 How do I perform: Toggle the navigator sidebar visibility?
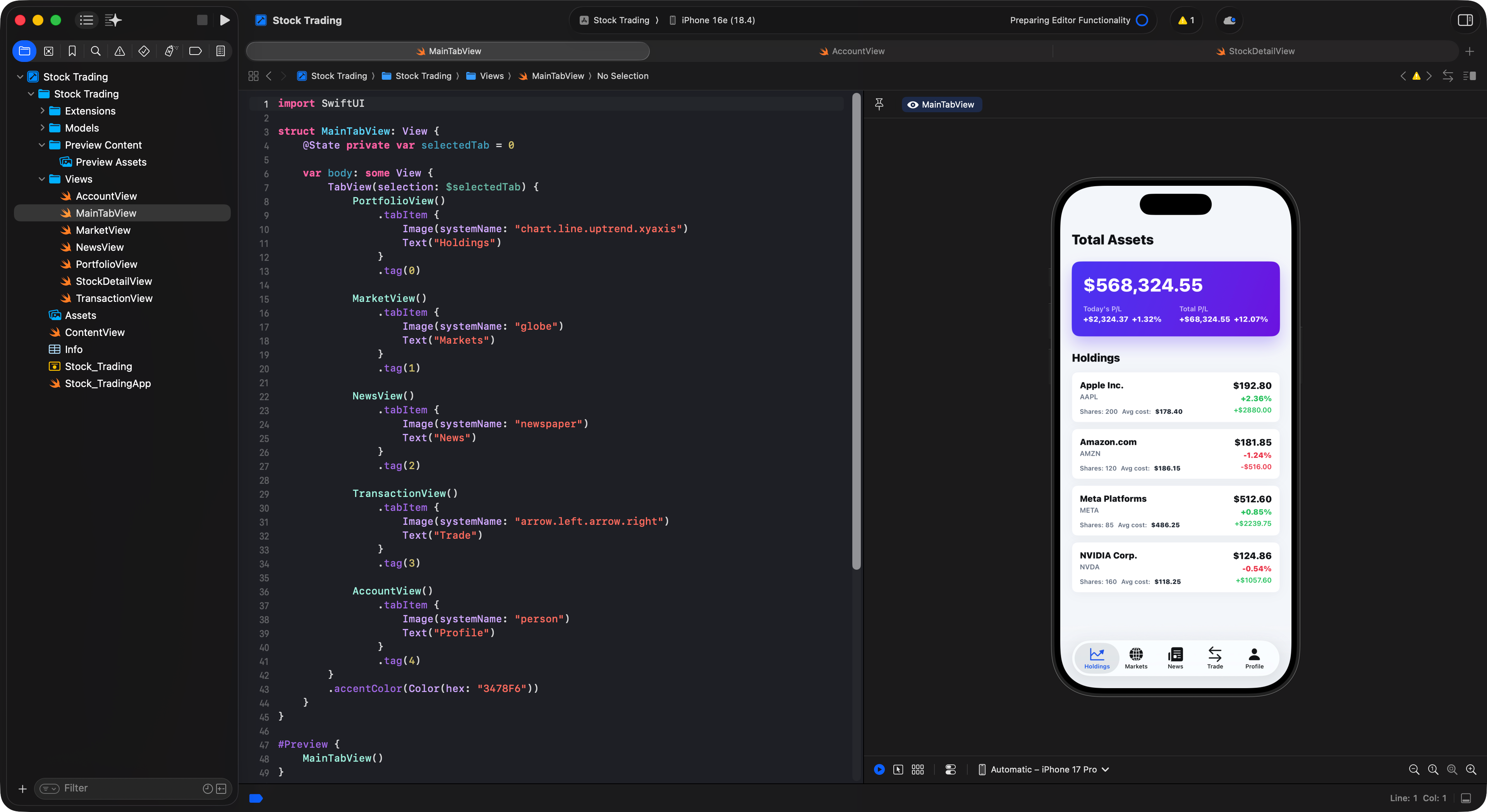pos(87,20)
